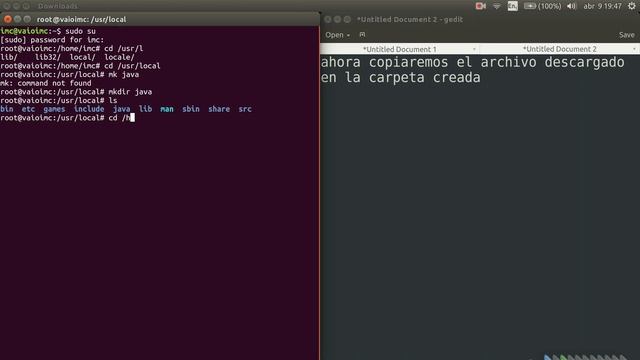Screen dimensions: 640x360
Task: Click the Save button in gedit
Action: (x=627, y=35)
